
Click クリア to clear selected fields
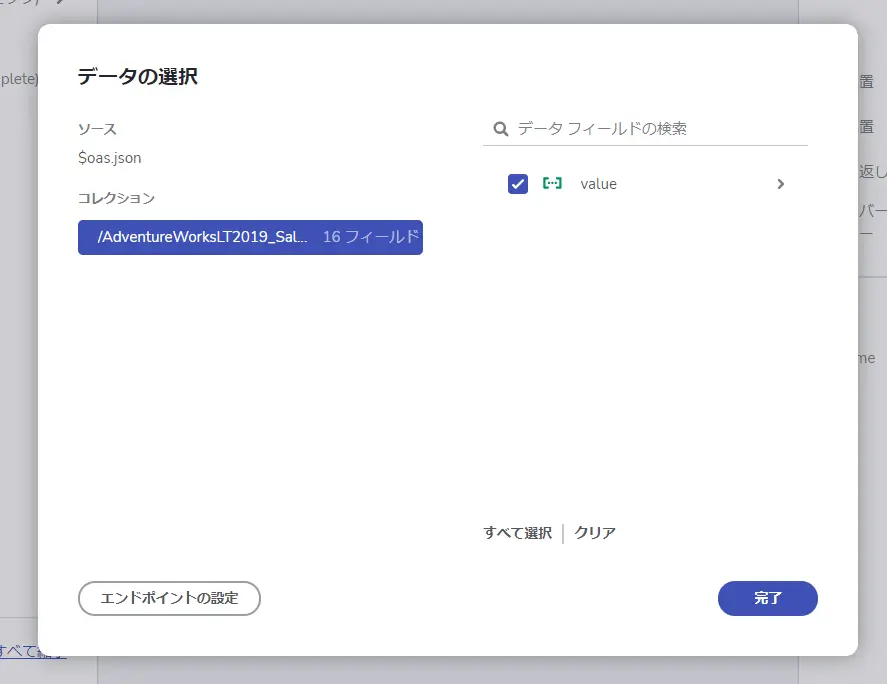click(595, 533)
